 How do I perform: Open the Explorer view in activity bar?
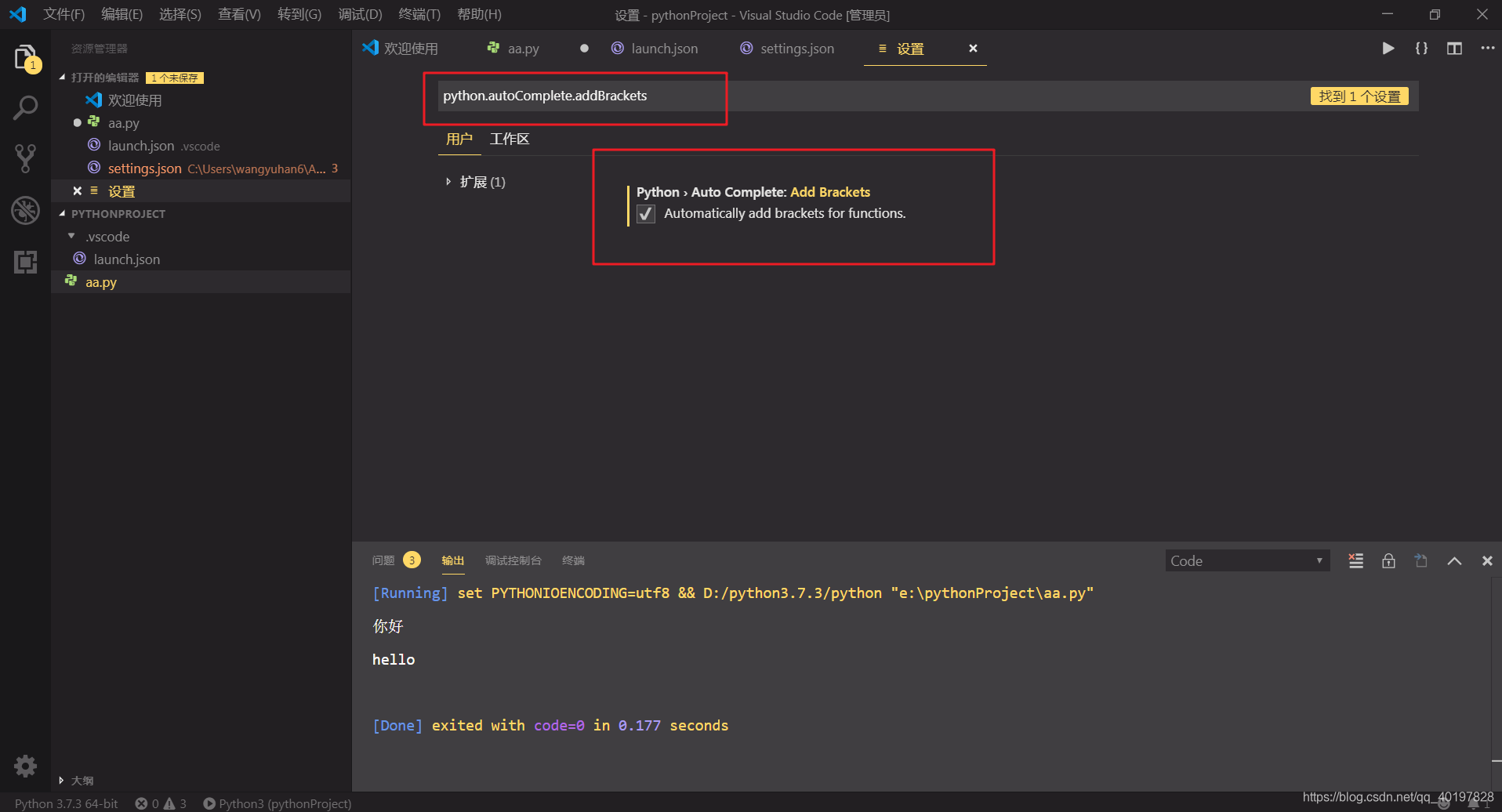pyautogui.click(x=26, y=58)
